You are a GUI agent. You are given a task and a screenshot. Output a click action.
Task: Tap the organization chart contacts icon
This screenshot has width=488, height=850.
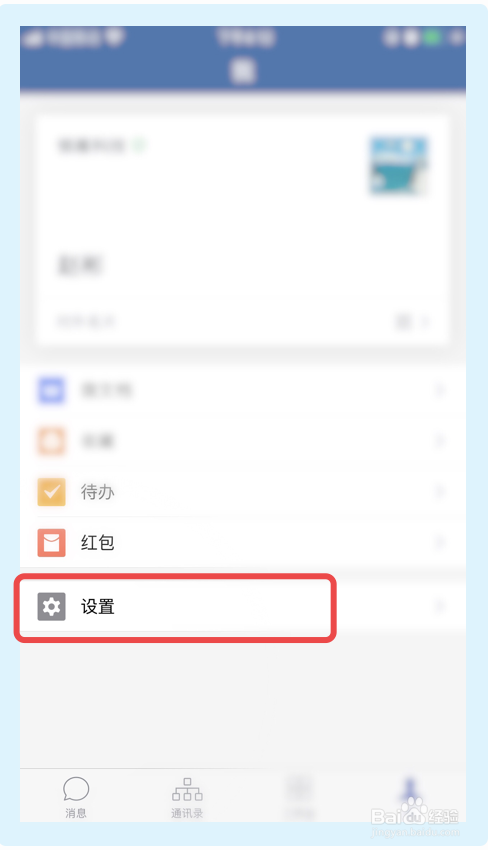187,789
